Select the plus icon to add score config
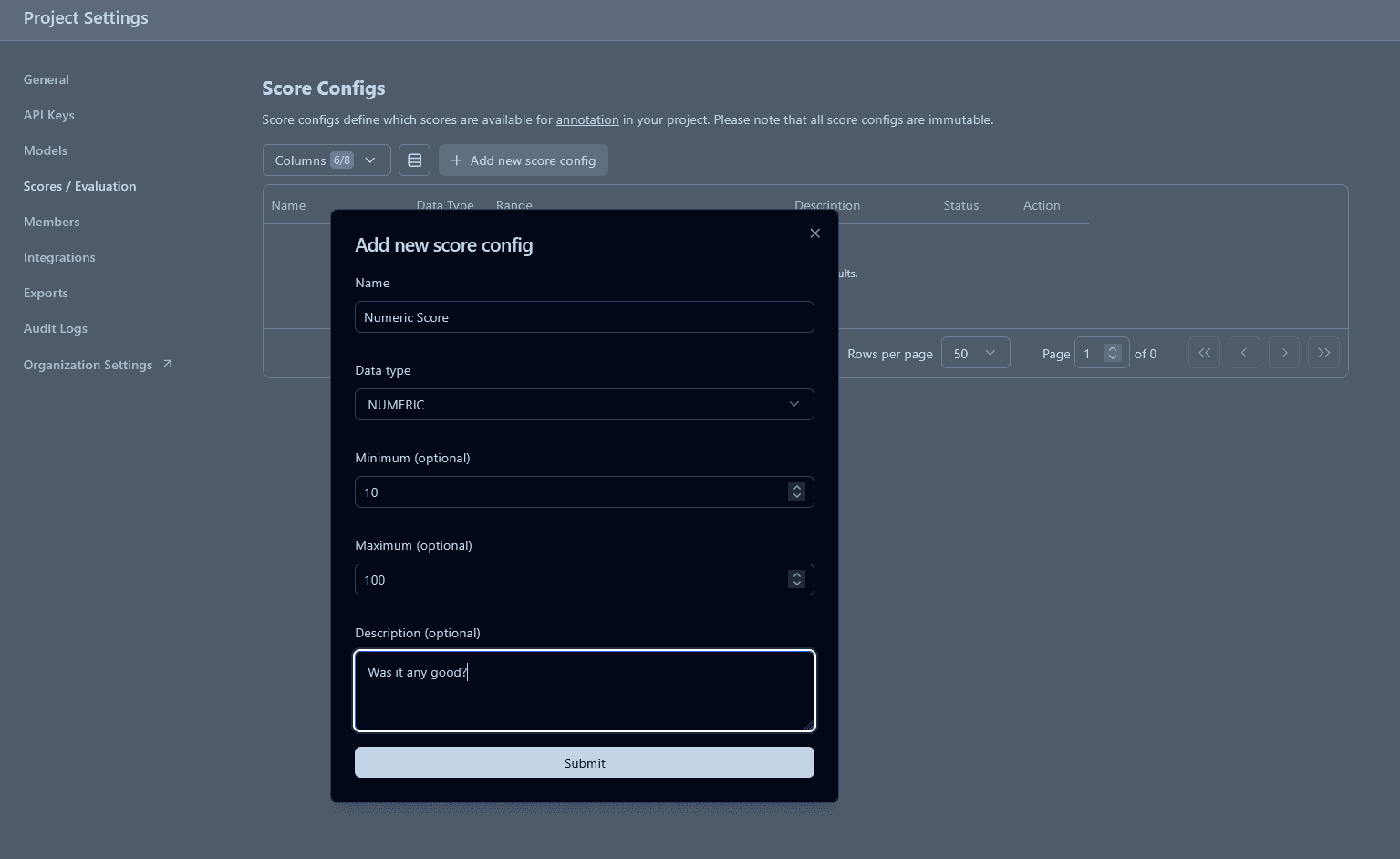 point(456,160)
